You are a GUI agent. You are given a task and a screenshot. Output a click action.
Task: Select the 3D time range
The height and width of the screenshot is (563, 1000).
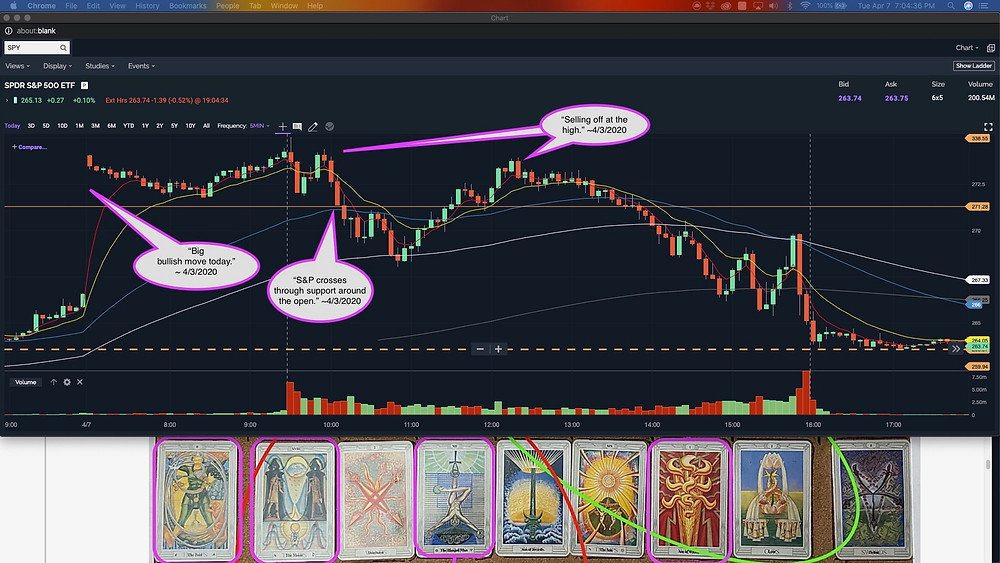tap(31, 126)
